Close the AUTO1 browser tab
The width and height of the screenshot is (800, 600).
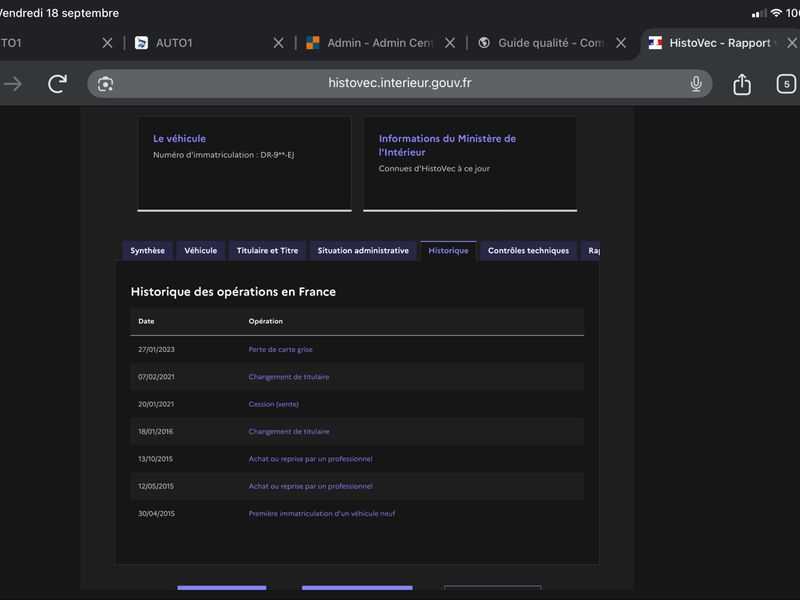tap(279, 43)
